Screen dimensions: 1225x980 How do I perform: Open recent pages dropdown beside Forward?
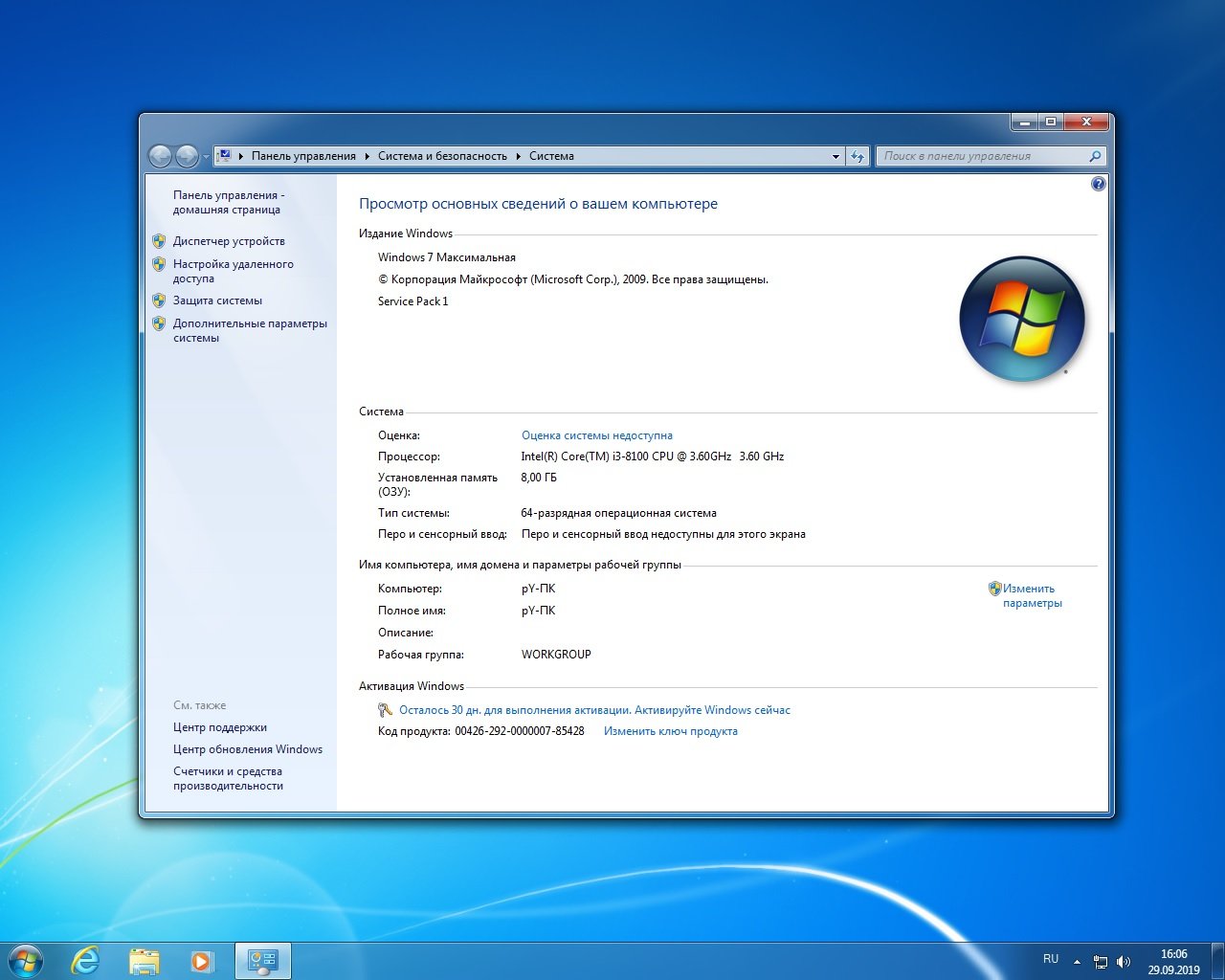click(206, 157)
